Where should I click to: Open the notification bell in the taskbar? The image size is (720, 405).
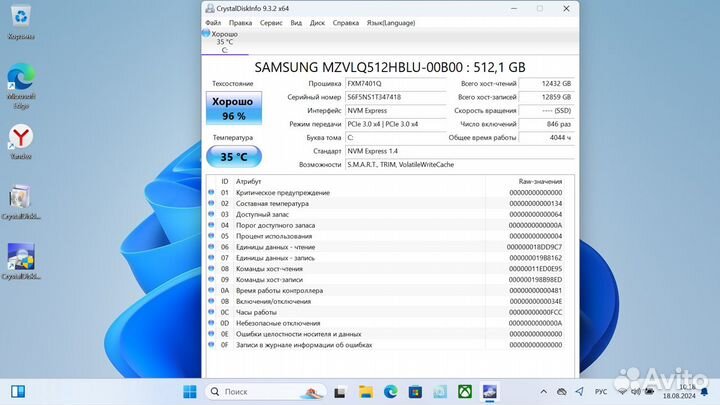coord(704,392)
